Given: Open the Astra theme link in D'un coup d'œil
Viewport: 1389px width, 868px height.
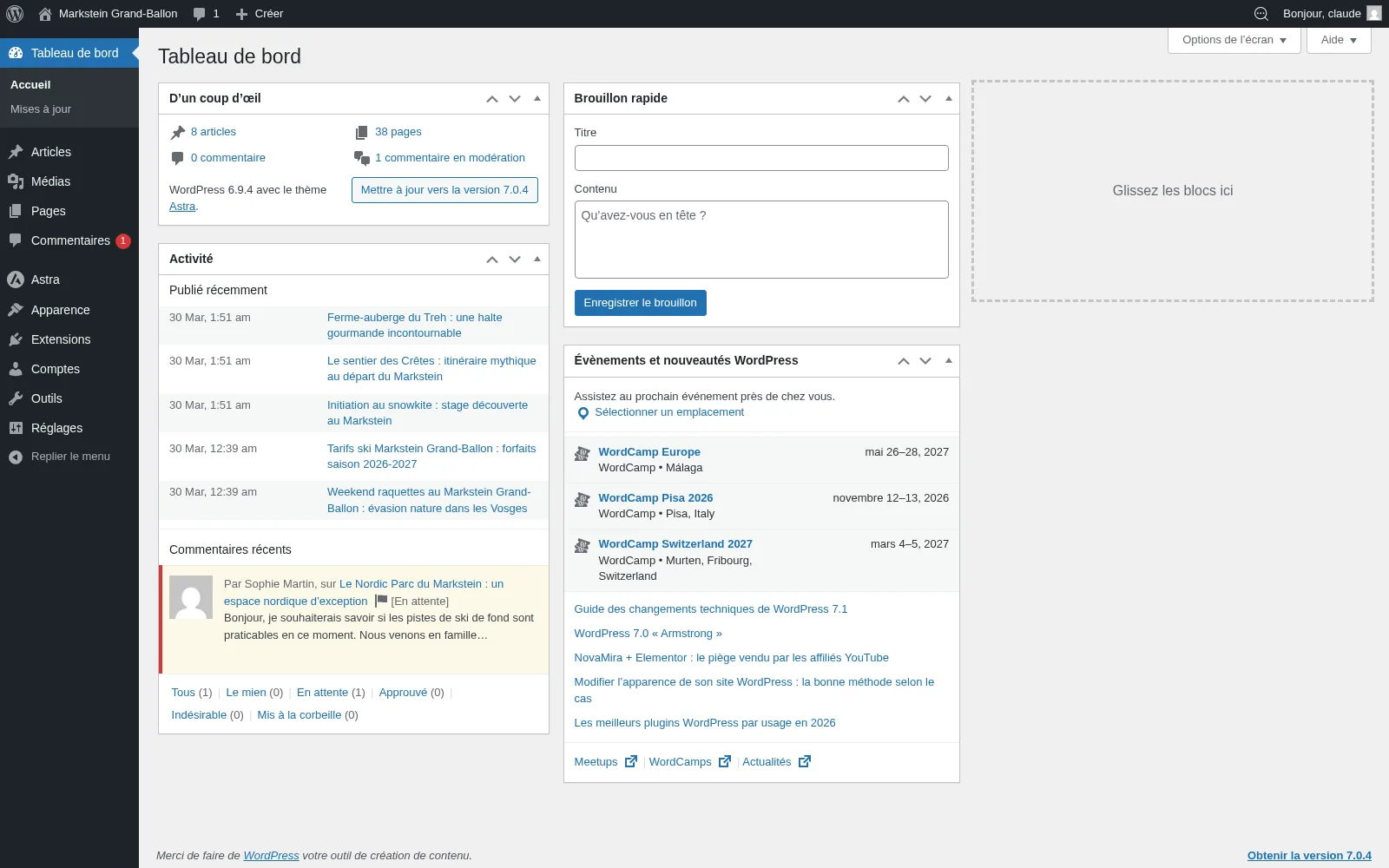Looking at the screenshot, I should 182,207.
